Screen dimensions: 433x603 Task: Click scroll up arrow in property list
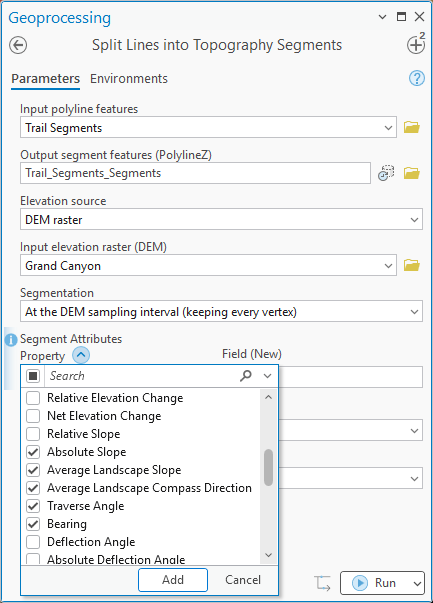coord(268,397)
